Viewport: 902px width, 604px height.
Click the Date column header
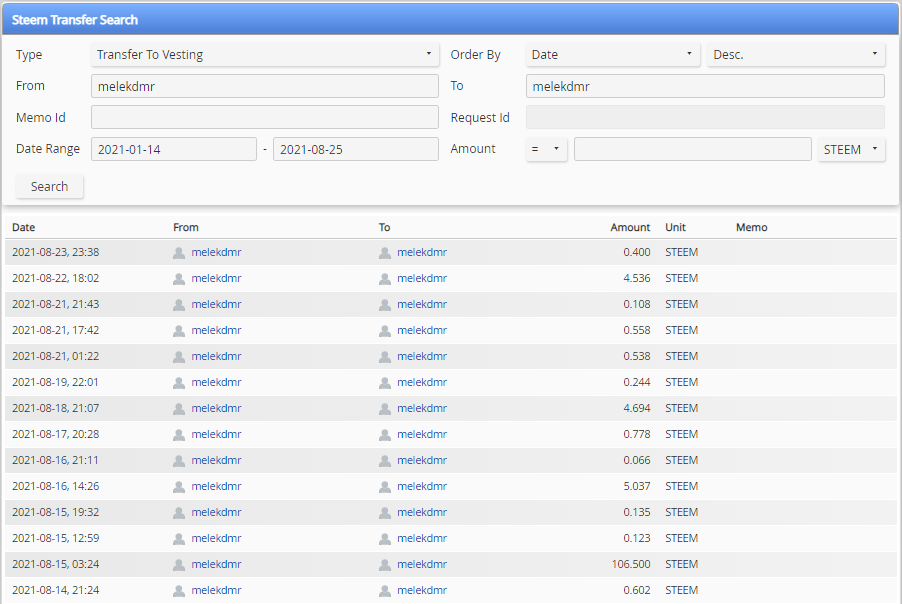[24, 227]
